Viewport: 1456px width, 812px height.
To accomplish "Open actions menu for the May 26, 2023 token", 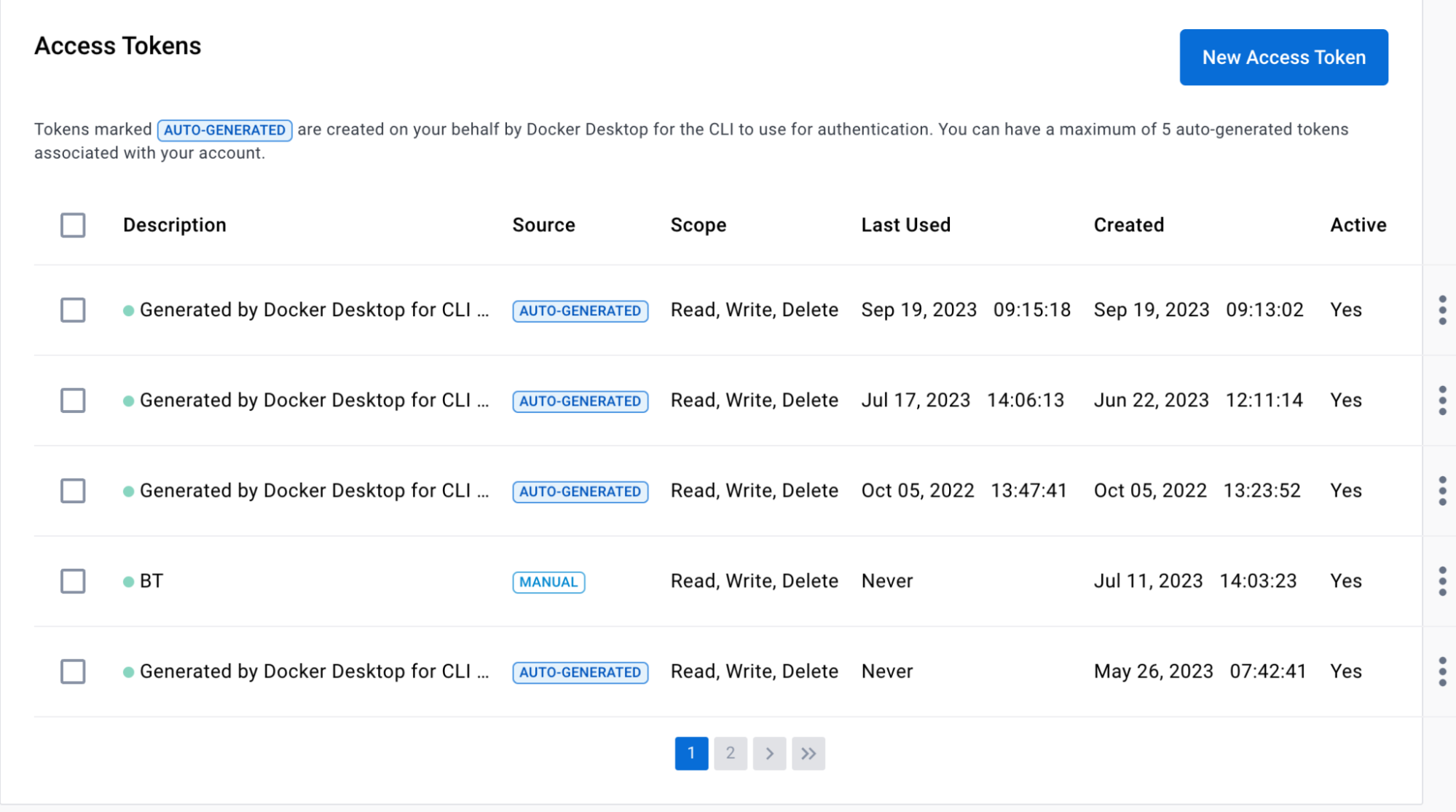I will 1443,671.
